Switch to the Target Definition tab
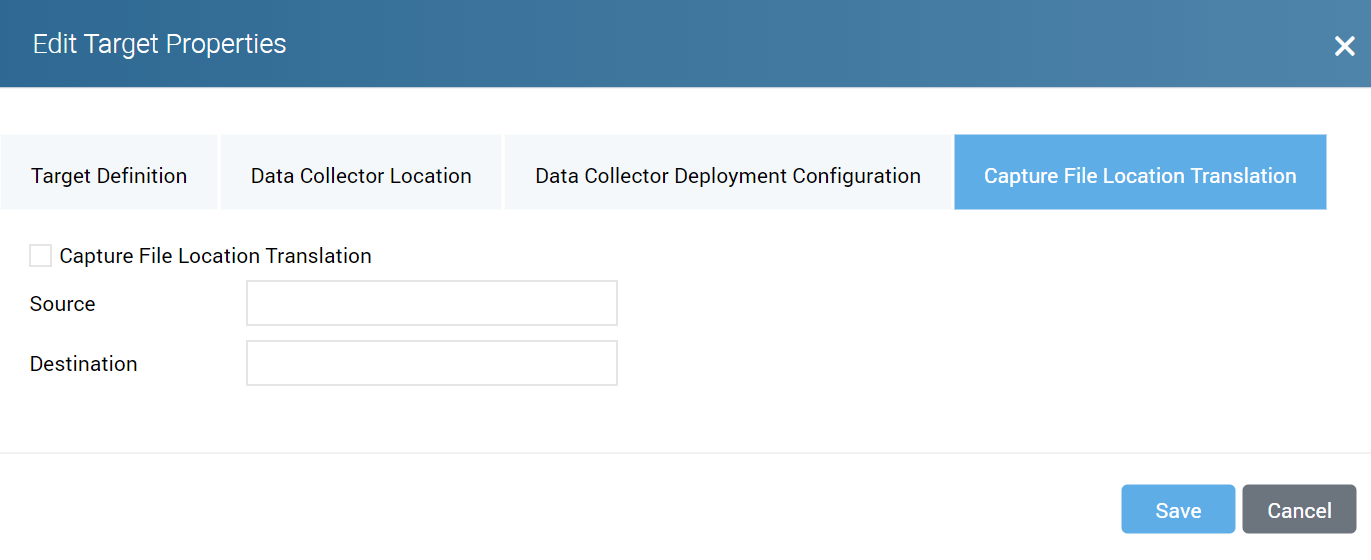This screenshot has width=1371, height=560. (109, 176)
